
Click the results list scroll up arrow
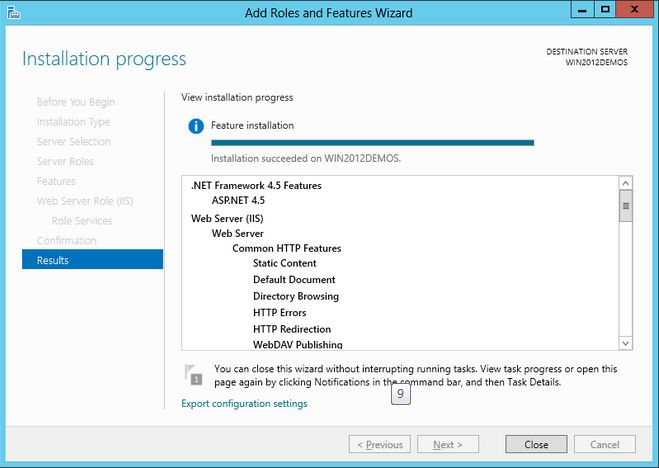tap(625, 183)
